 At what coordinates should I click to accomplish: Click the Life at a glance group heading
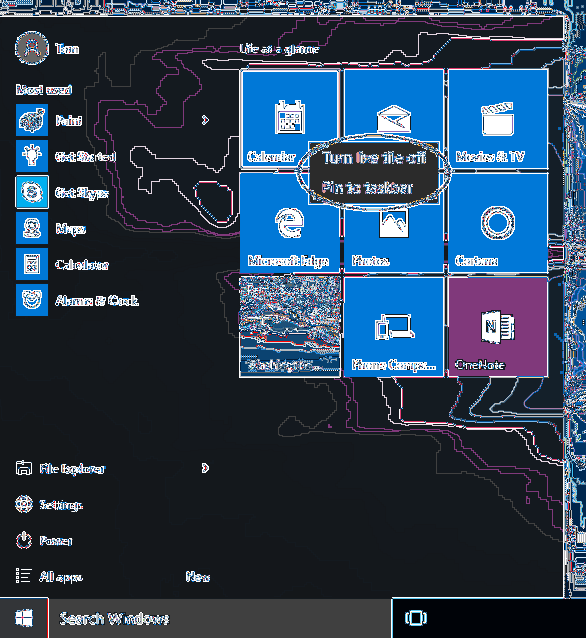pyautogui.click(x=279, y=49)
